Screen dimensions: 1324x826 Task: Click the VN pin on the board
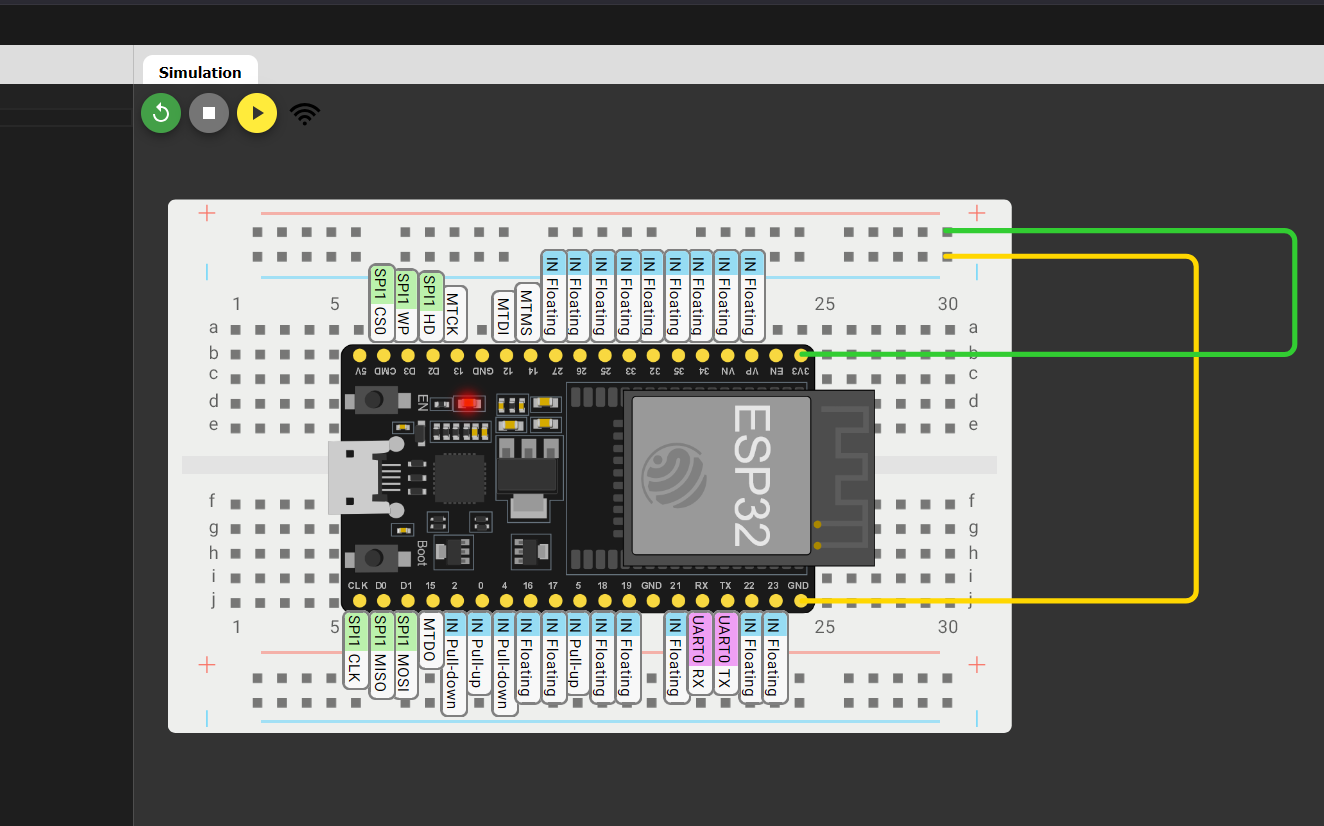727,355
